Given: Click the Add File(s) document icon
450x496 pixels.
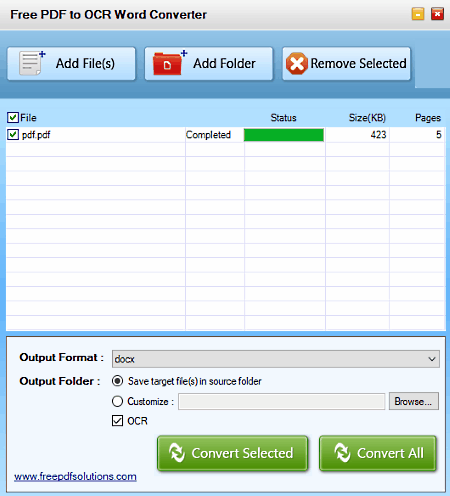Looking at the screenshot, I should click(32, 63).
